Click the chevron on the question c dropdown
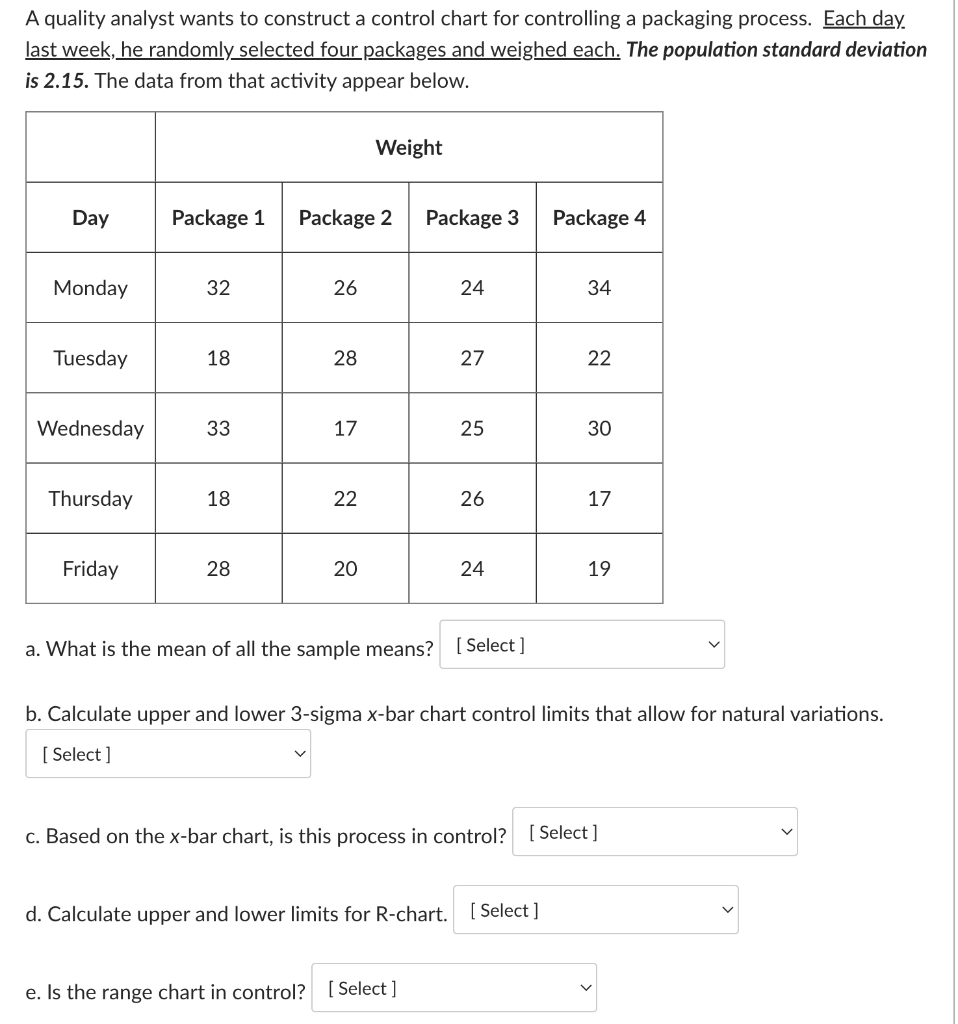Image resolution: width=958 pixels, height=1024 pixels. coord(786,831)
